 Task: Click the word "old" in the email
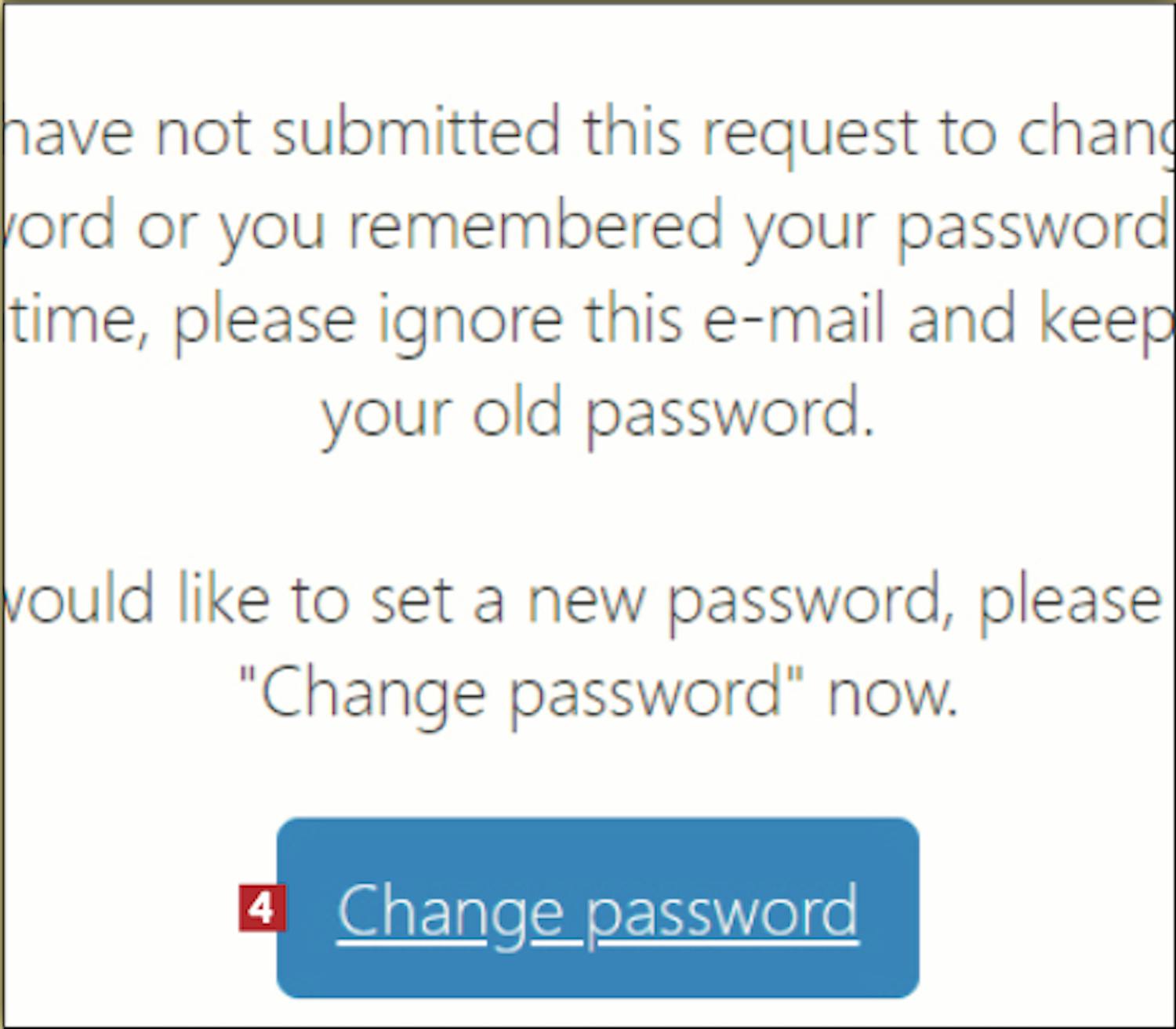pyautogui.click(x=517, y=412)
